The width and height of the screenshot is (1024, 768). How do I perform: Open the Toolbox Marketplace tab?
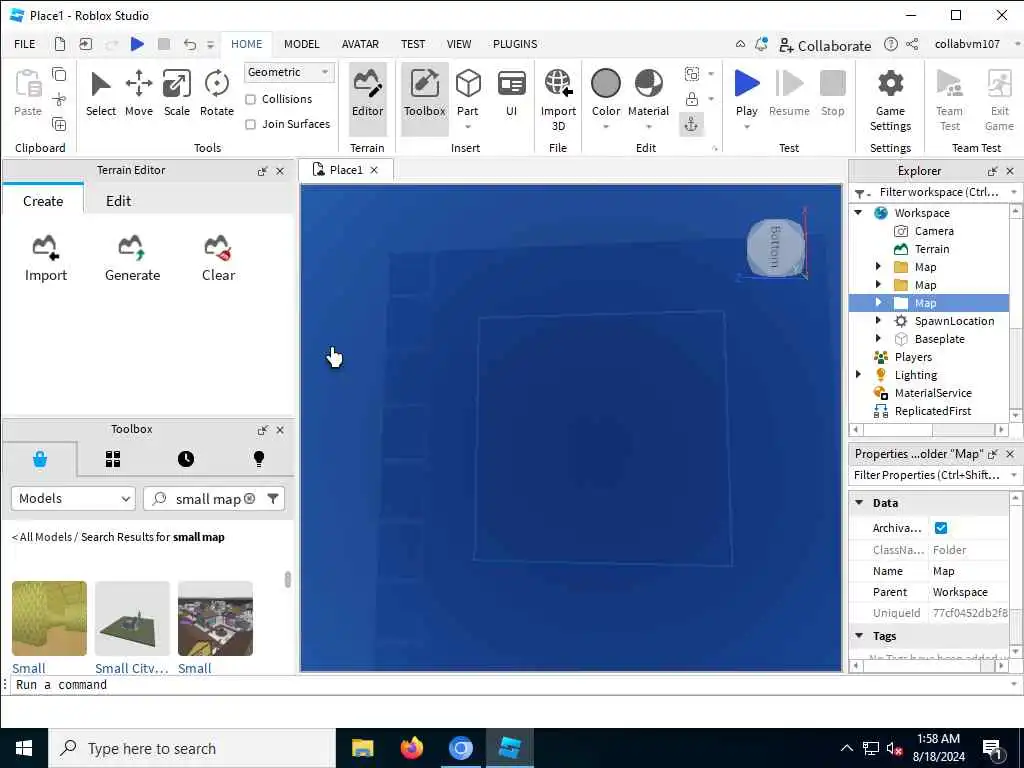pos(40,459)
